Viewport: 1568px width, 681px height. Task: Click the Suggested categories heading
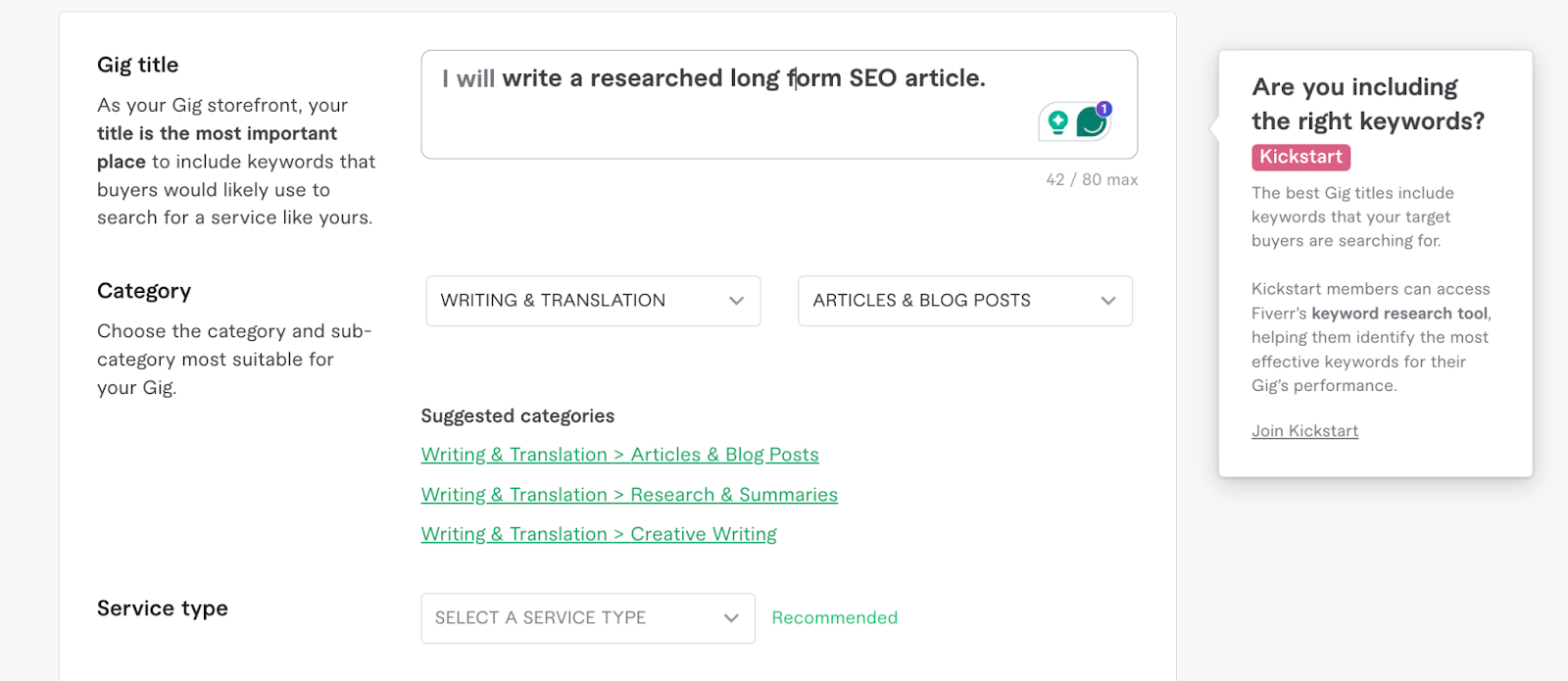pos(516,415)
